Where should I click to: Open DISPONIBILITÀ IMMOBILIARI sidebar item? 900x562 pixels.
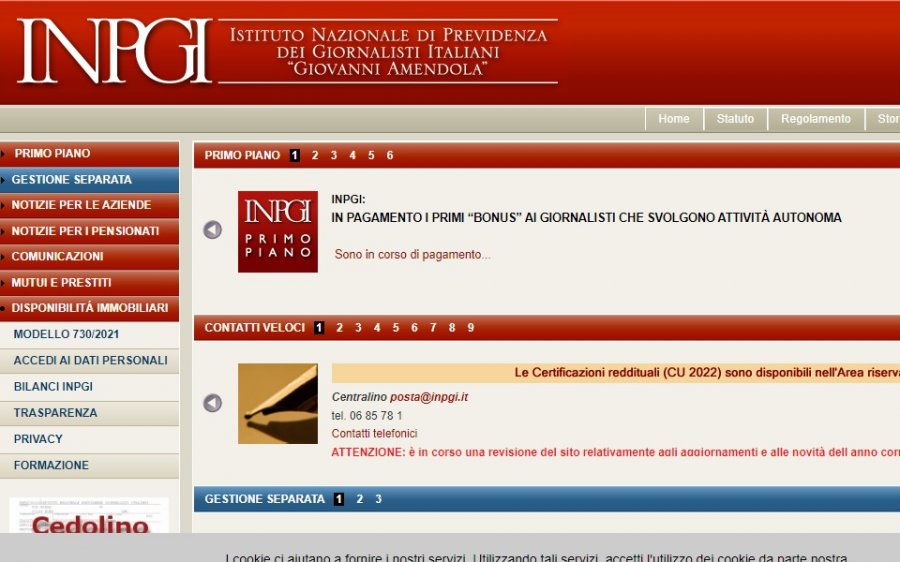coord(90,308)
